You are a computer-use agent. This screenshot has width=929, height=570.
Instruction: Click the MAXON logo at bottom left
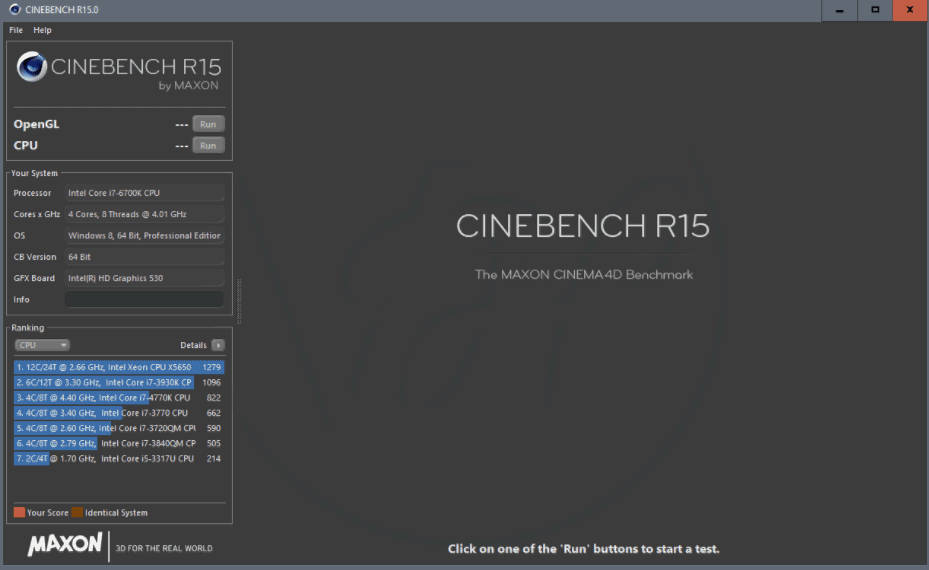(x=65, y=545)
